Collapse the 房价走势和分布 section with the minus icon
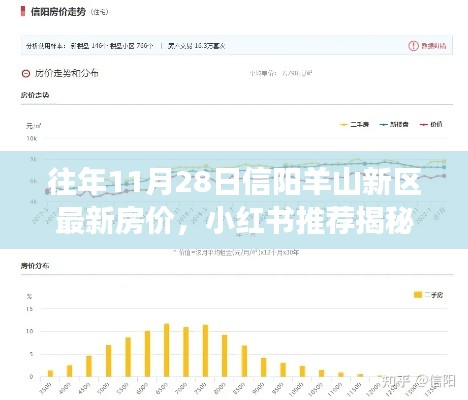468x400 pixels. click(x=26, y=74)
